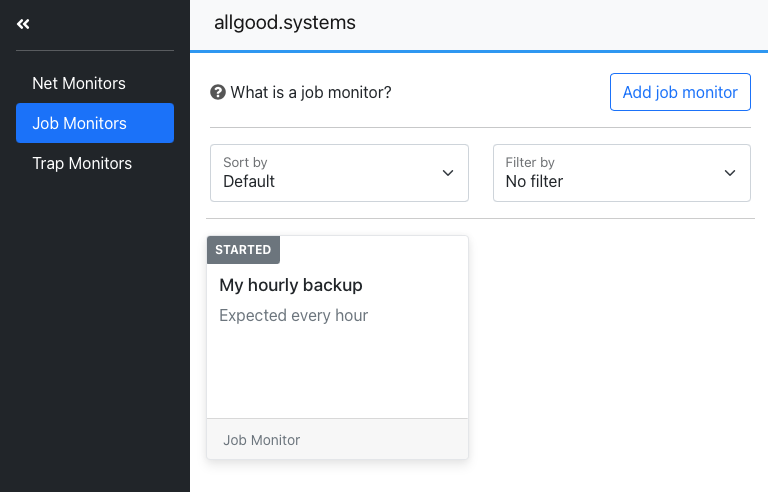Select the No filter value text
The height and width of the screenshot is (492, 768).
534,181
